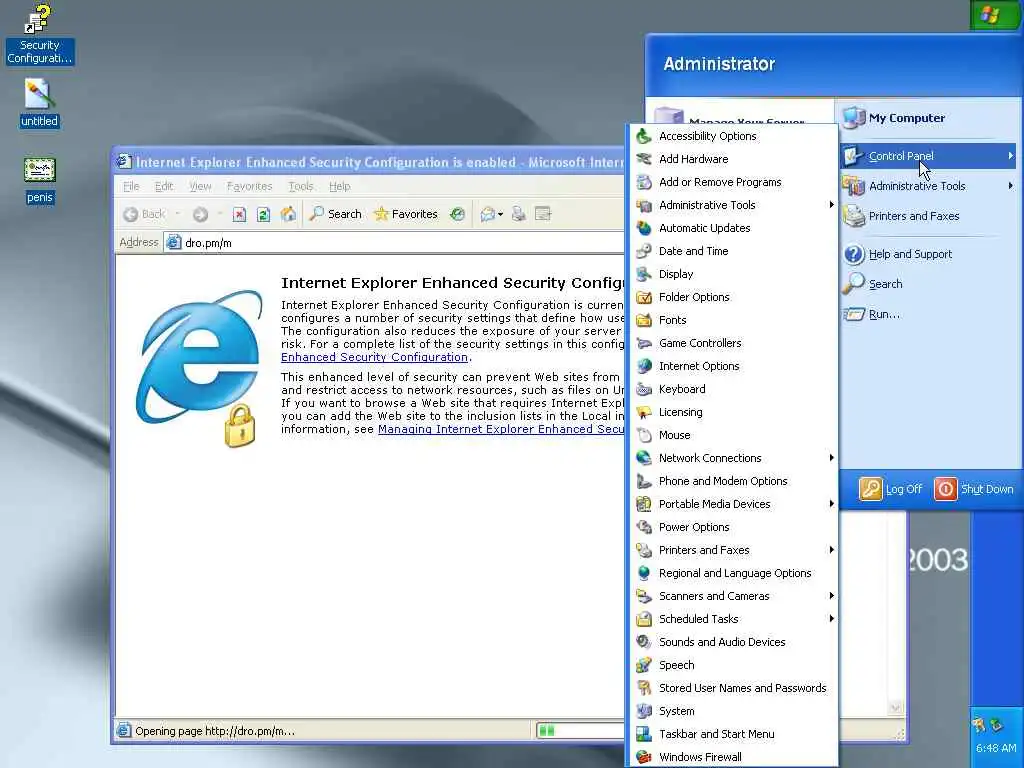Click Log Off in Start menu
The image size is (1024, 768).
pos(891,489)
